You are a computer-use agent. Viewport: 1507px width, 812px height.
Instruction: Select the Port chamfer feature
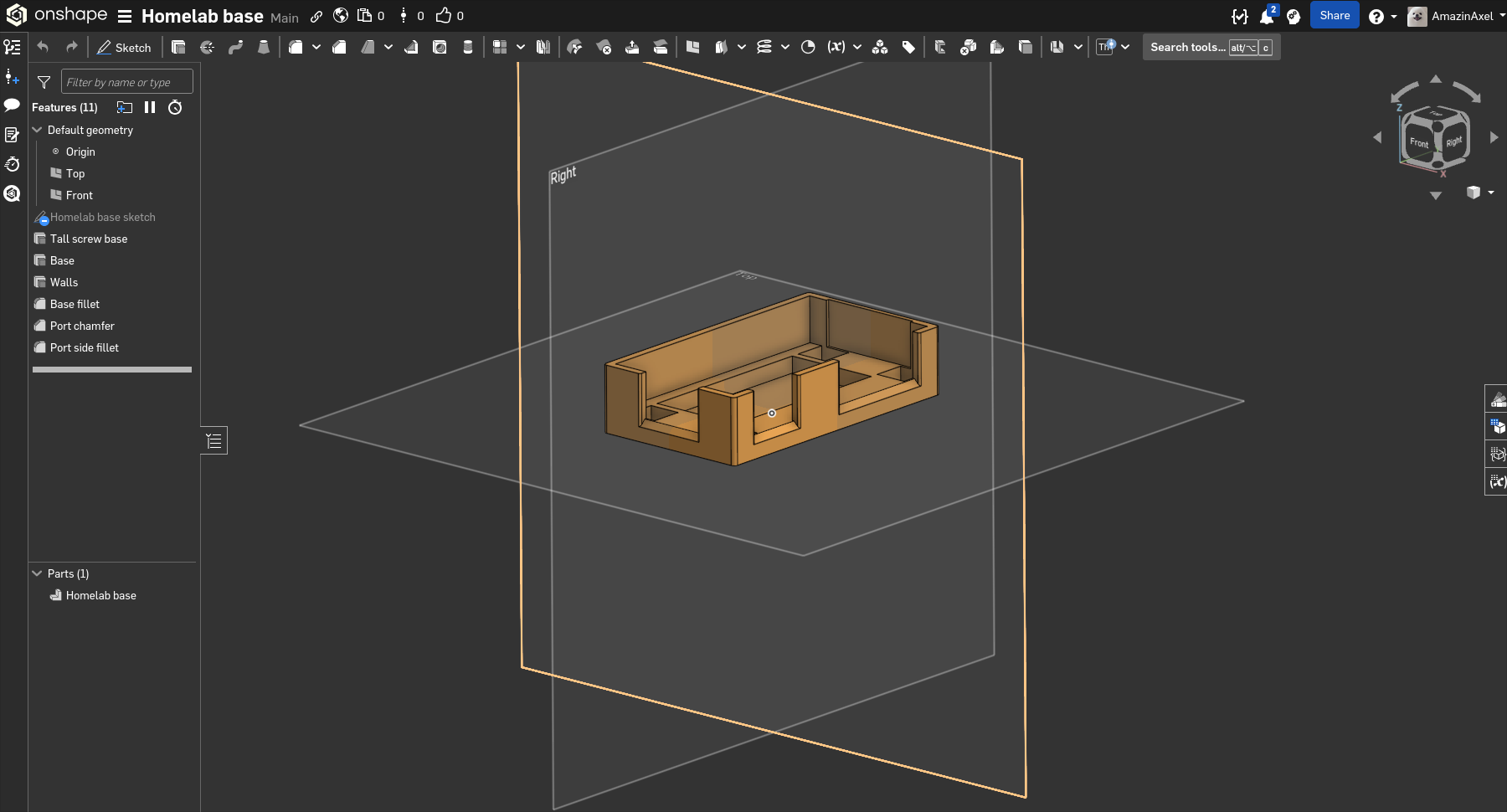(82, 326)
